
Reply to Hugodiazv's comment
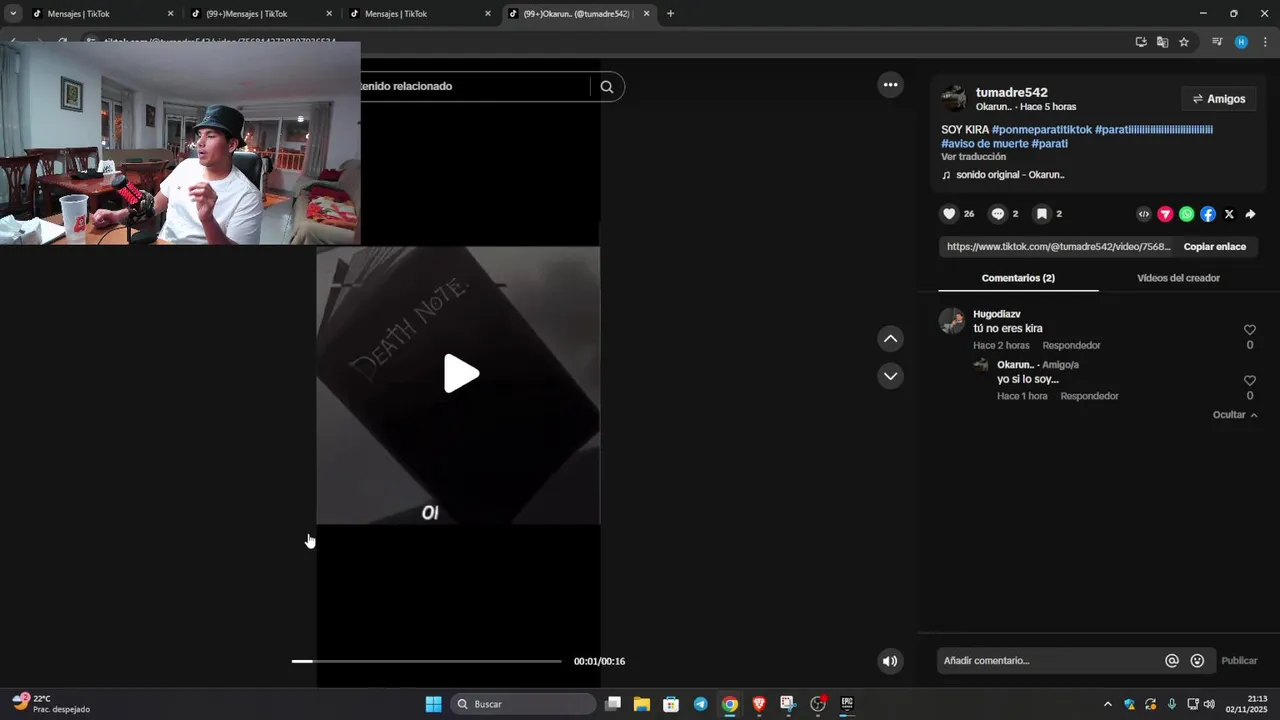coord(1071,346)
